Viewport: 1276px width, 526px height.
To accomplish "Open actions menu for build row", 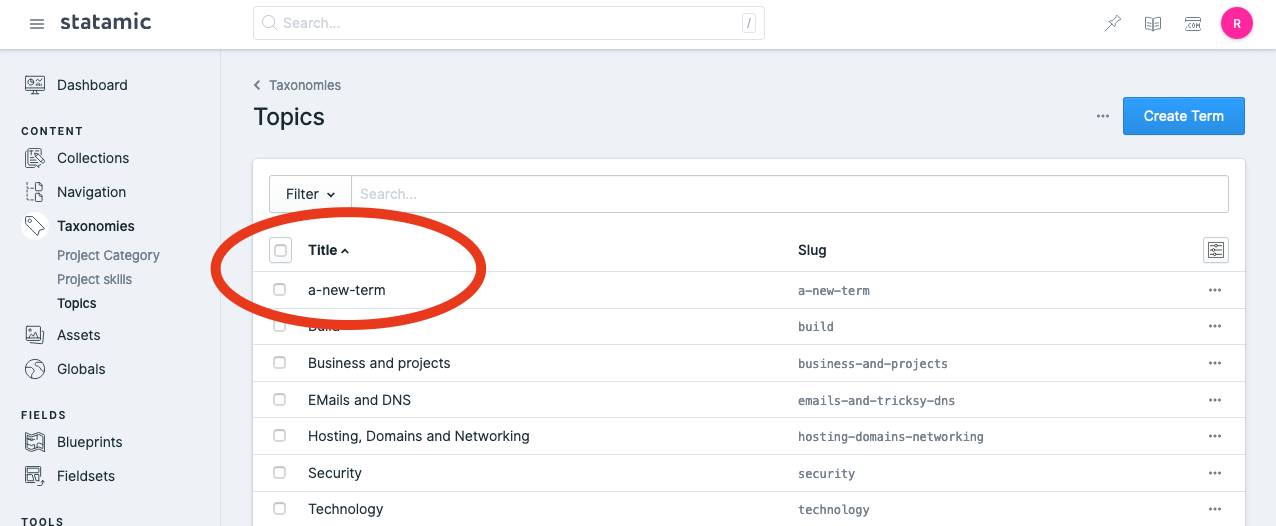I will [1215, 326].
